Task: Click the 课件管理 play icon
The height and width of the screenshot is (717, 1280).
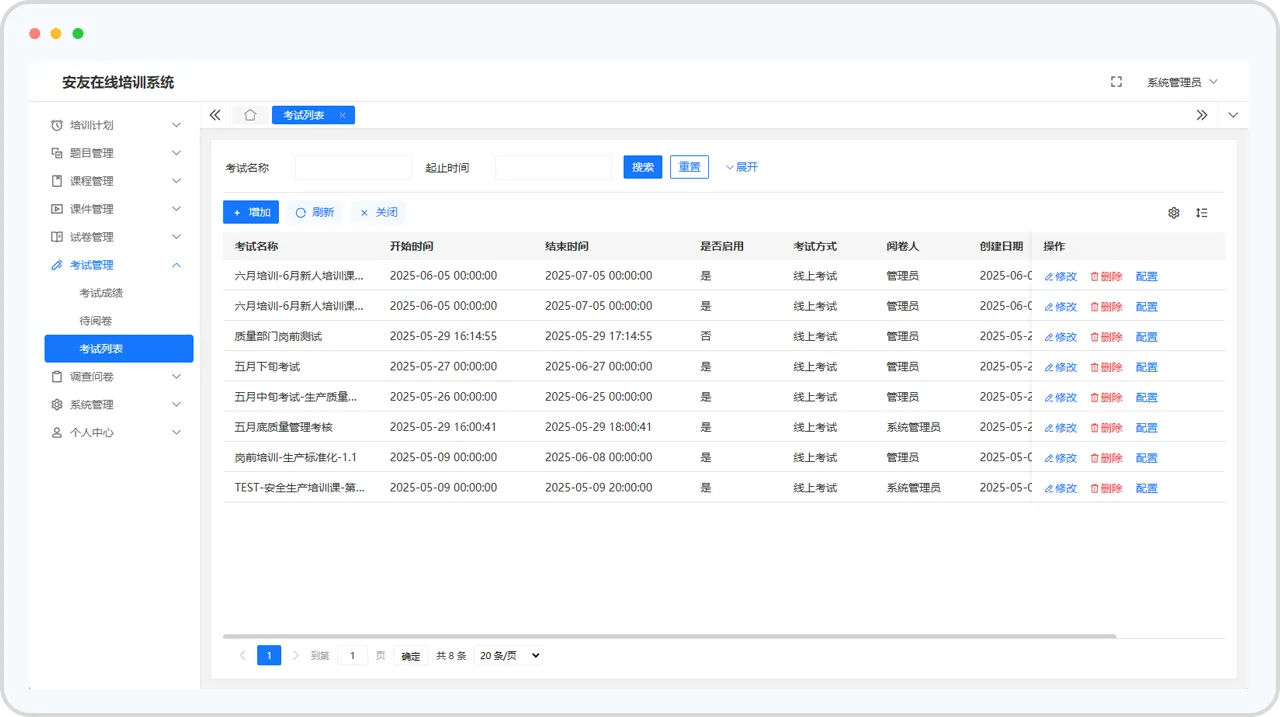Action: pos(57,209)
